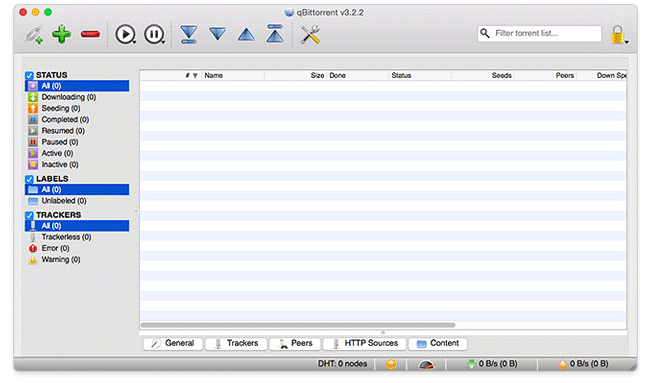
Task: Toggle alternative speed limits speedometer icon
Action: click(426, 364)
